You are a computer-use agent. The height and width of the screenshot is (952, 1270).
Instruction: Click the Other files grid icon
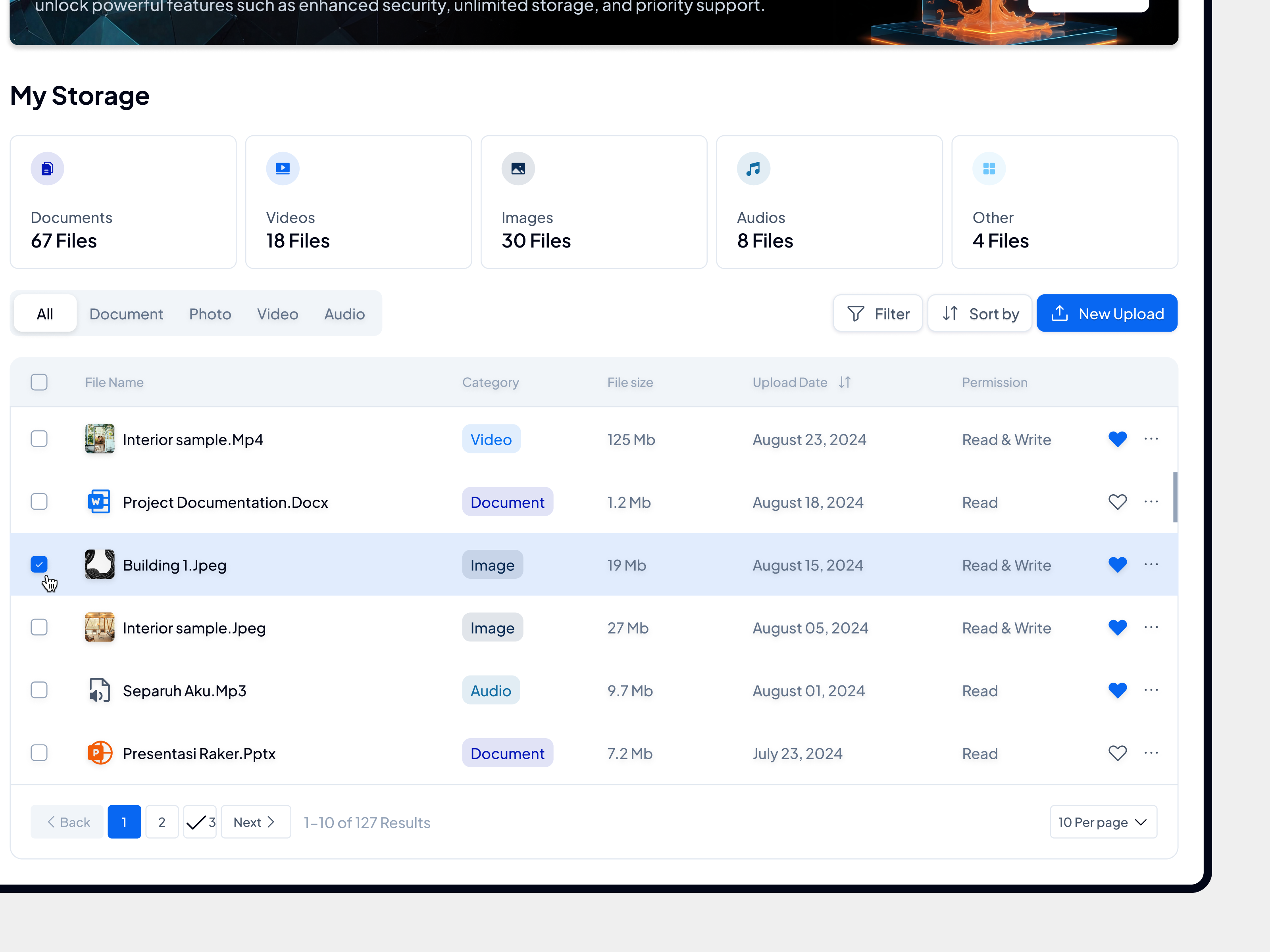(x=989, y=168)
